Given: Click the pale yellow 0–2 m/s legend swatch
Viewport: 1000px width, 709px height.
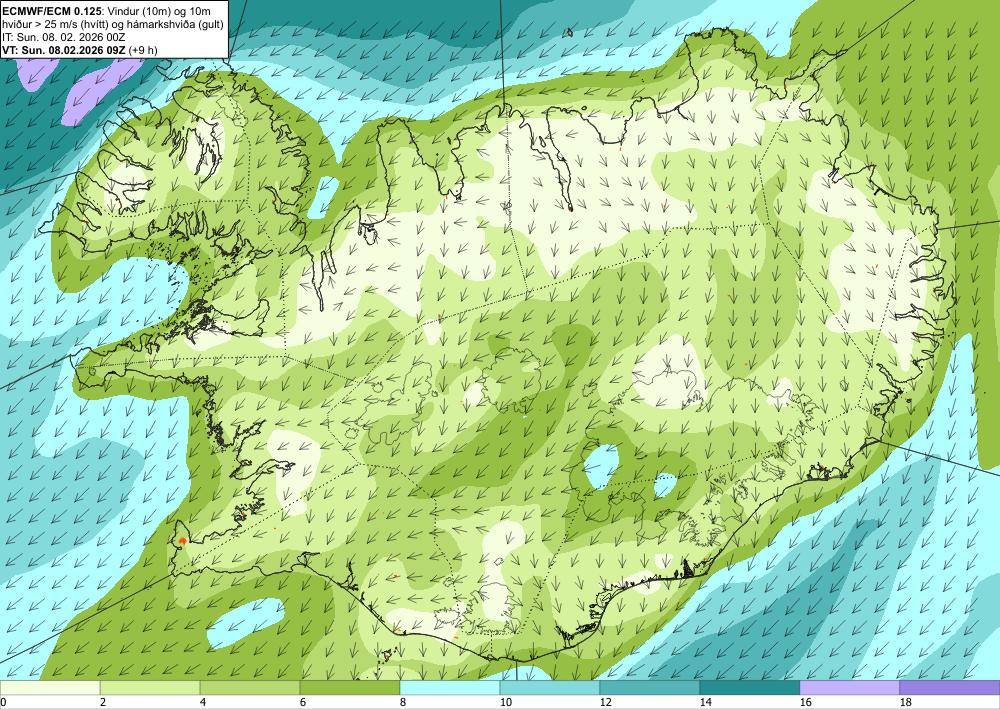Looking at the screenshot, I should click(50, 687).
